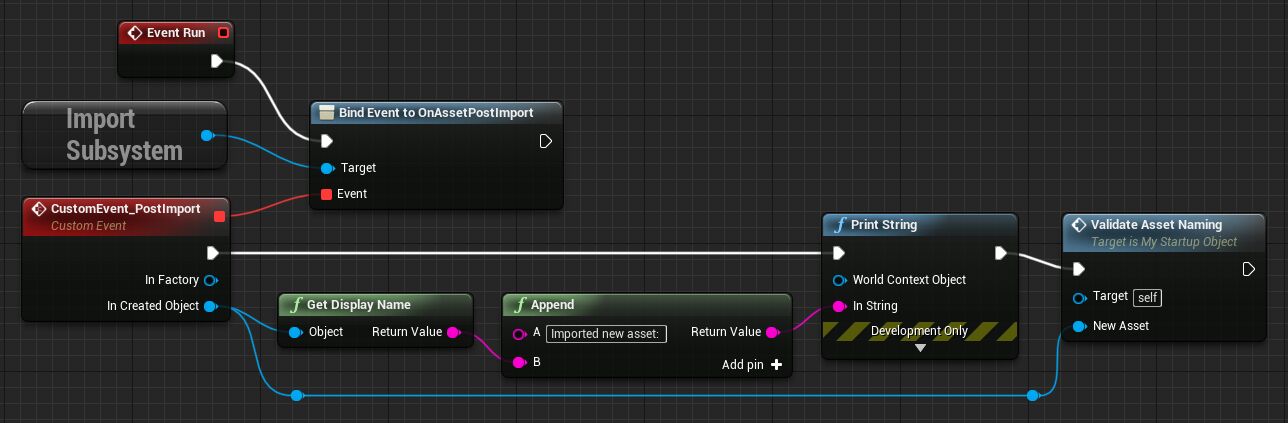Click Import Subsystem output pin

coord(207,135)
